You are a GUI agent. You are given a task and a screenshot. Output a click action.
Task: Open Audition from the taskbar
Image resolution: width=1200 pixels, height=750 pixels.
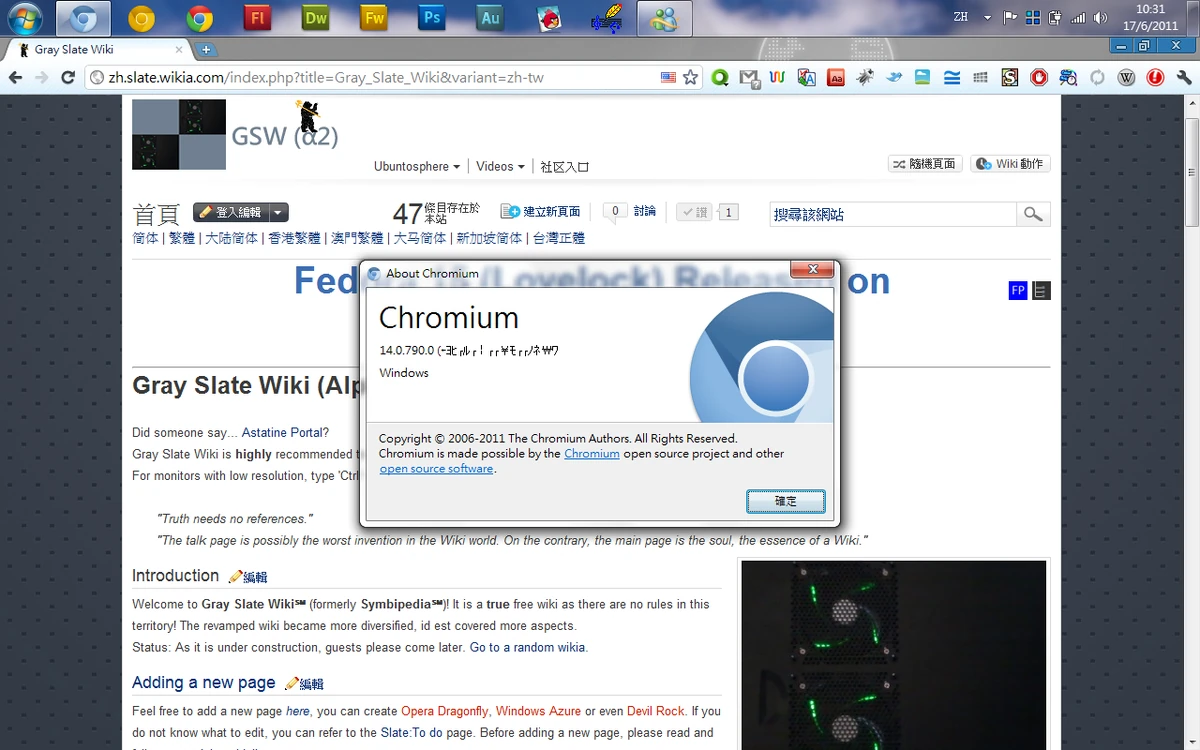(x=489, y=17)
